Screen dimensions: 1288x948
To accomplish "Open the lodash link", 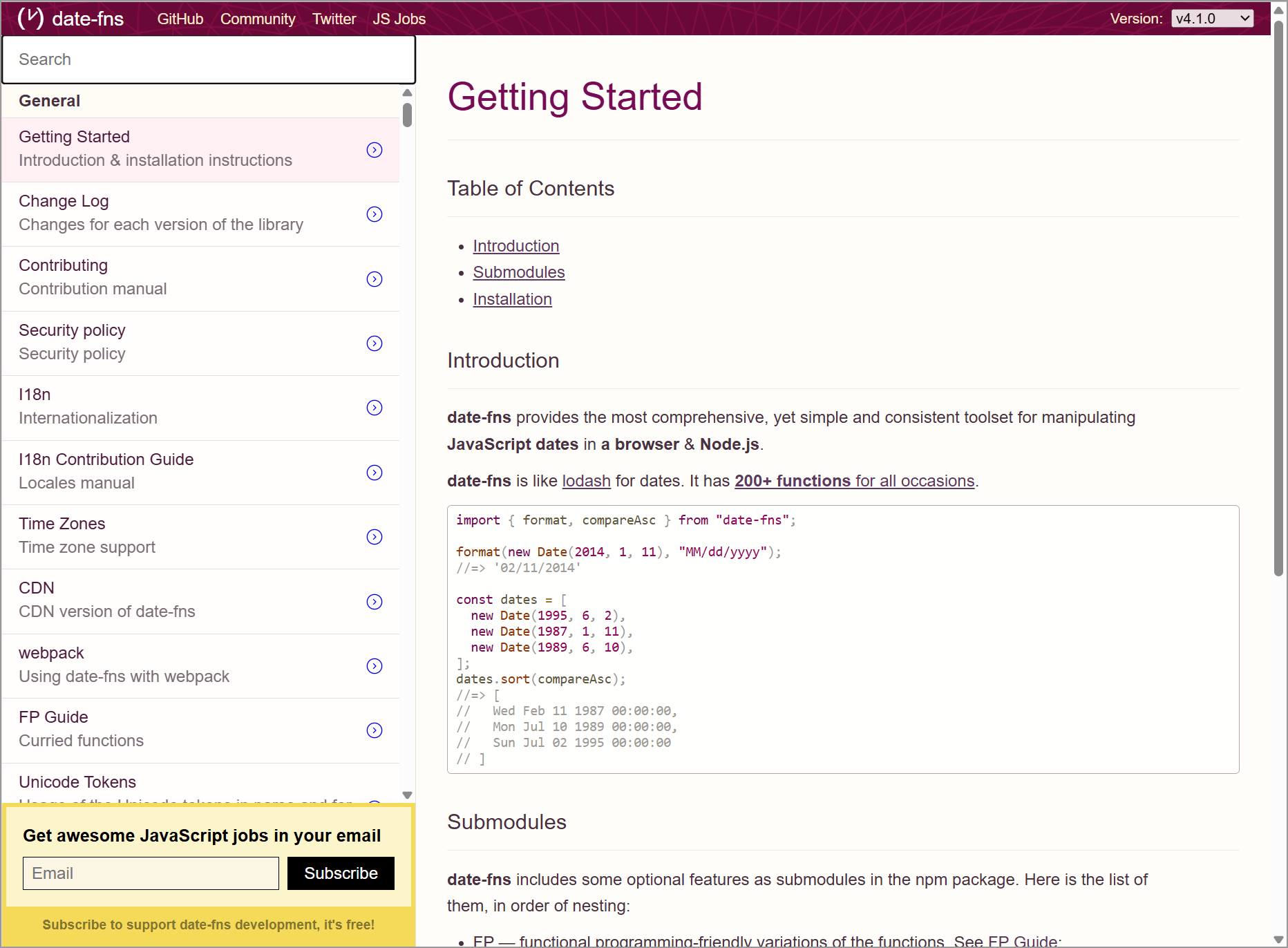I will (587, 481).
